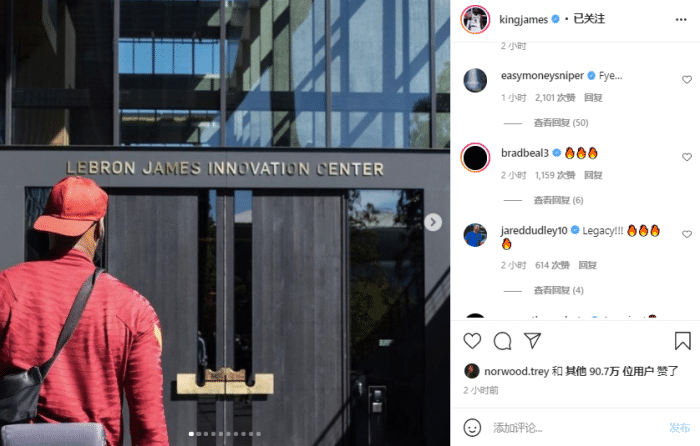The image size is (700, 446).
Task: Expand the 6 replies under bradbeal3
Action: (558, 200)
